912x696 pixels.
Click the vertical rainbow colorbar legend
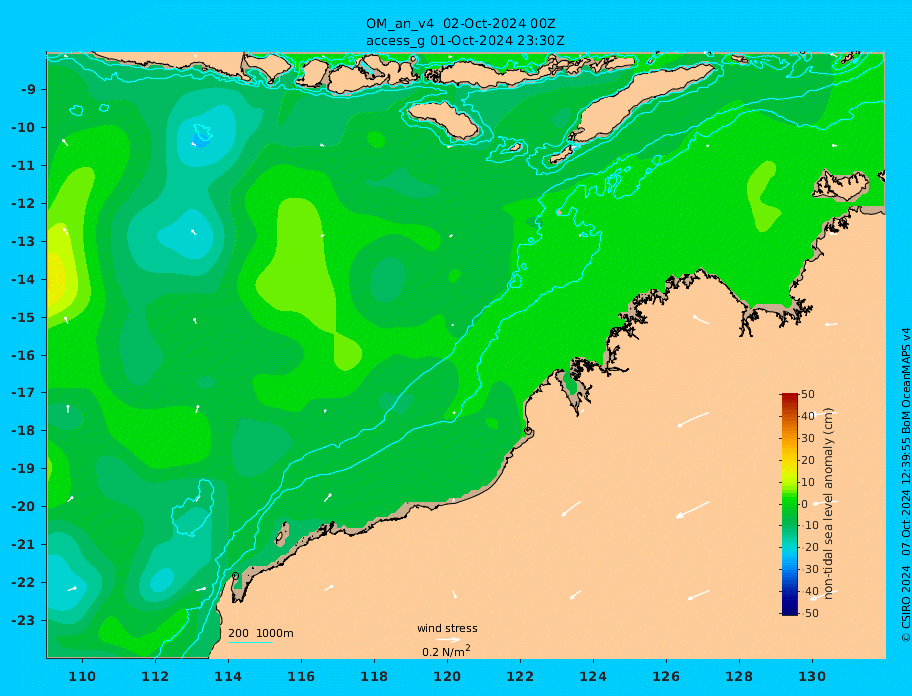[789, 504]
